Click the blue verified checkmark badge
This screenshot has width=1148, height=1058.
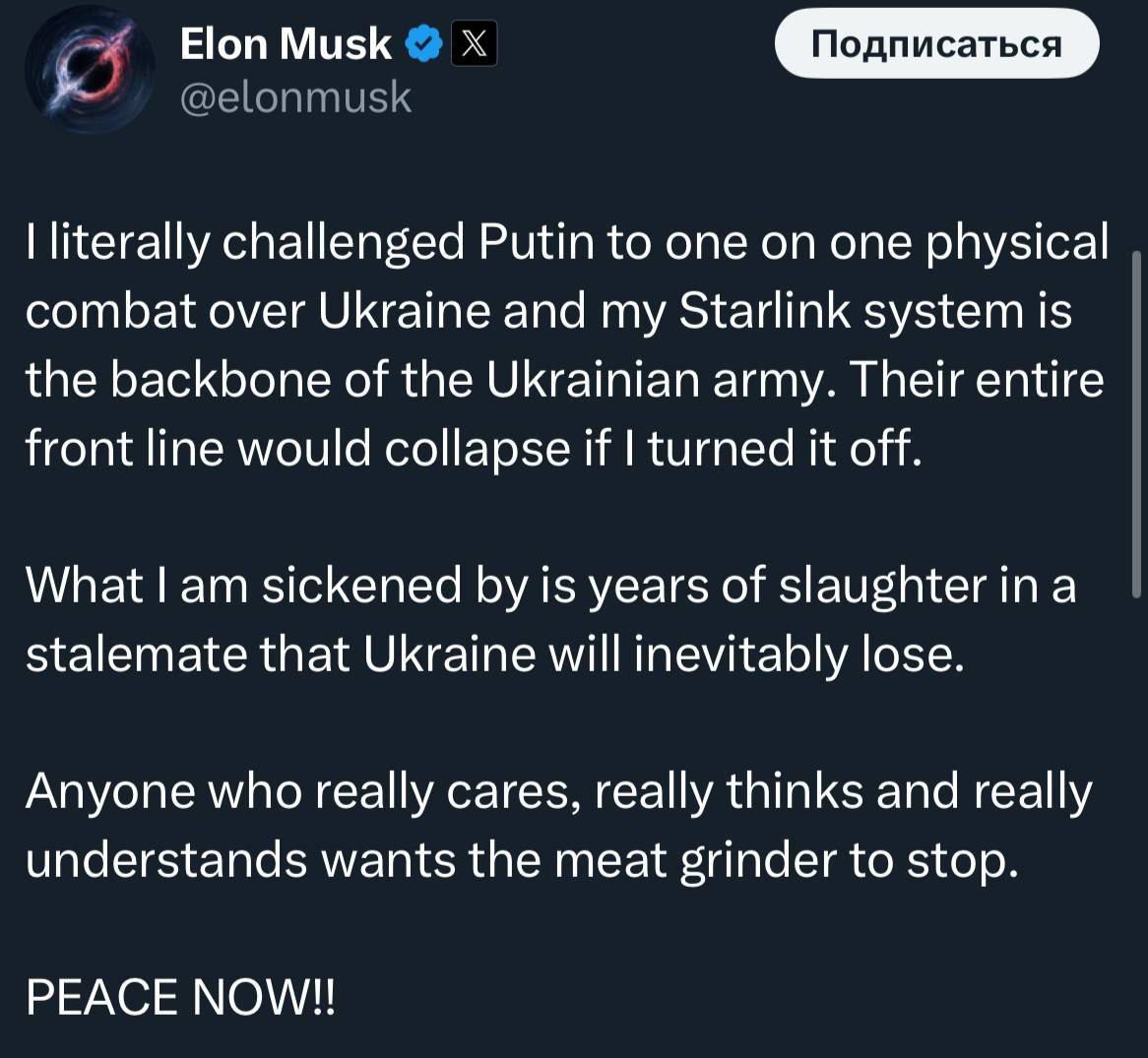click(x=423, y=44)
